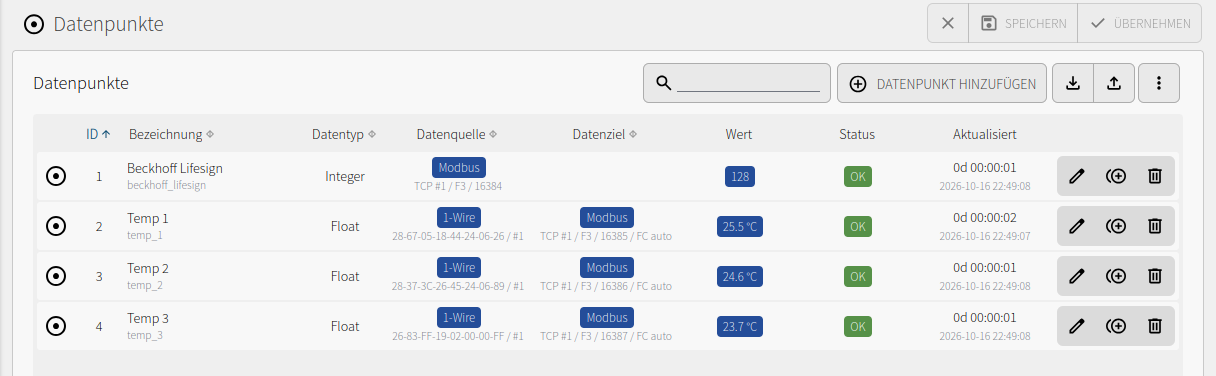Click the Wert column header
The width and height of the screenshot is (1216, 376).
pyautogui.click(x=738, y=134)
